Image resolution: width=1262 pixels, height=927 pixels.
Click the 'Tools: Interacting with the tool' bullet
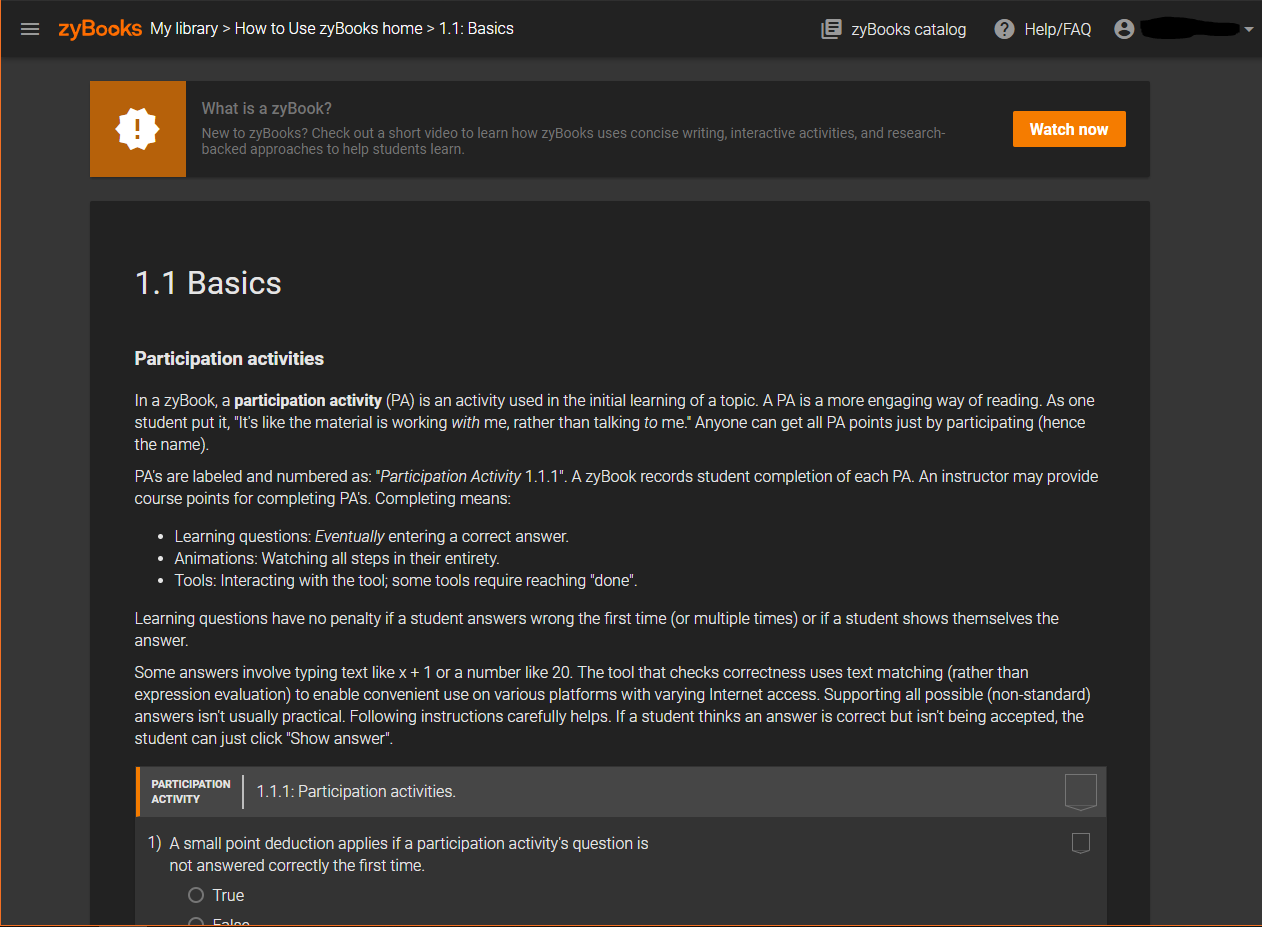click(406, 580)
